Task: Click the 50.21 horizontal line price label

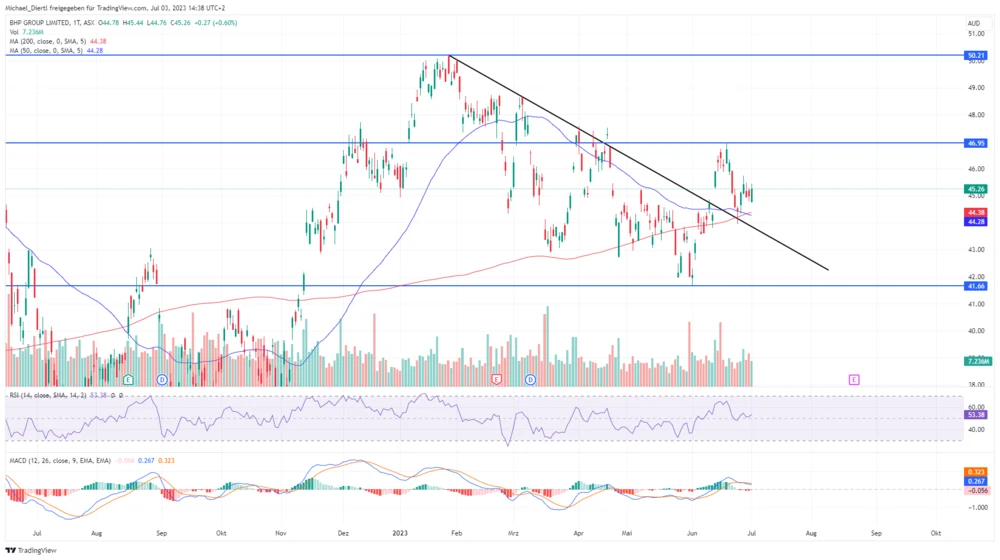Action: 977,56
